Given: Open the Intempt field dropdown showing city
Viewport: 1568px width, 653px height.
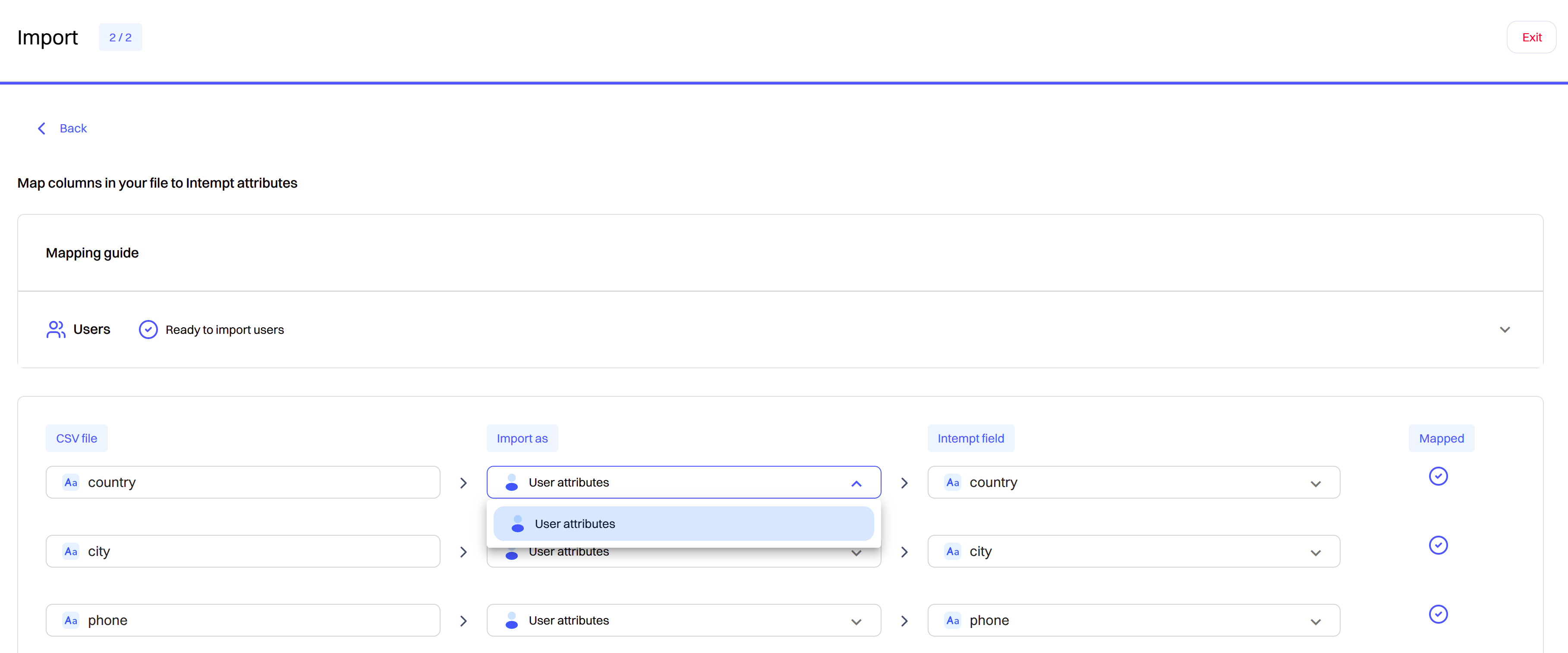Looking at the screenshot, I should (1133, 551).
